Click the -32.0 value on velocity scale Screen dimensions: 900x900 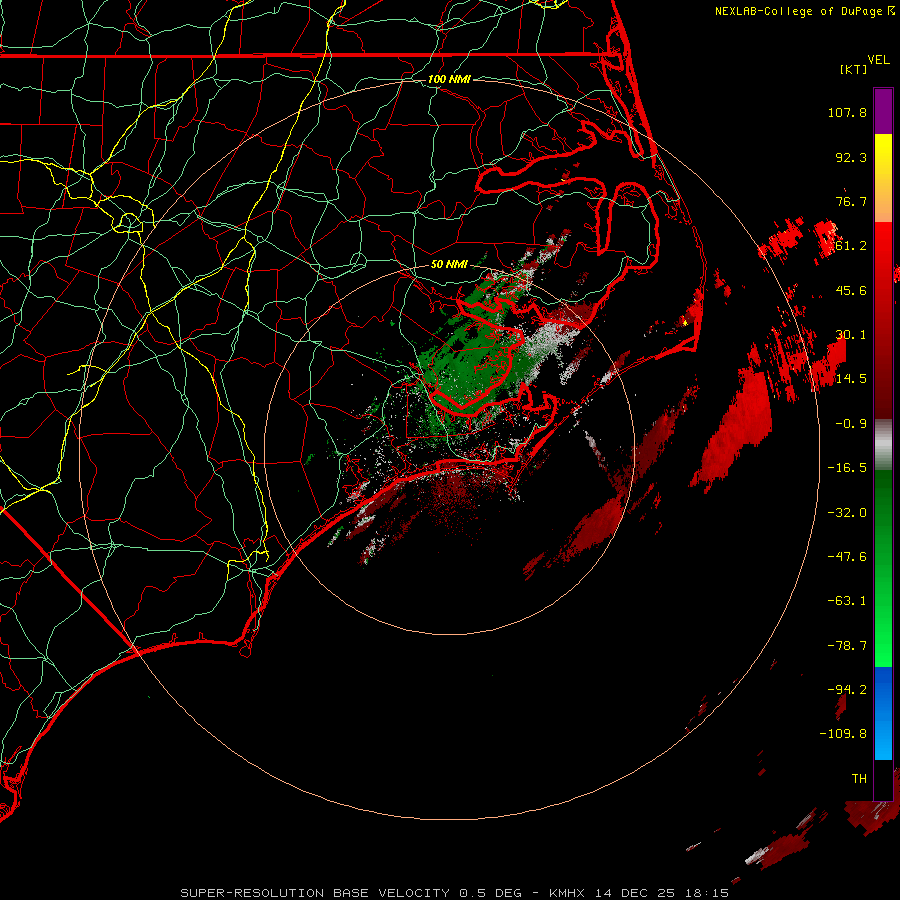(847, 513)
